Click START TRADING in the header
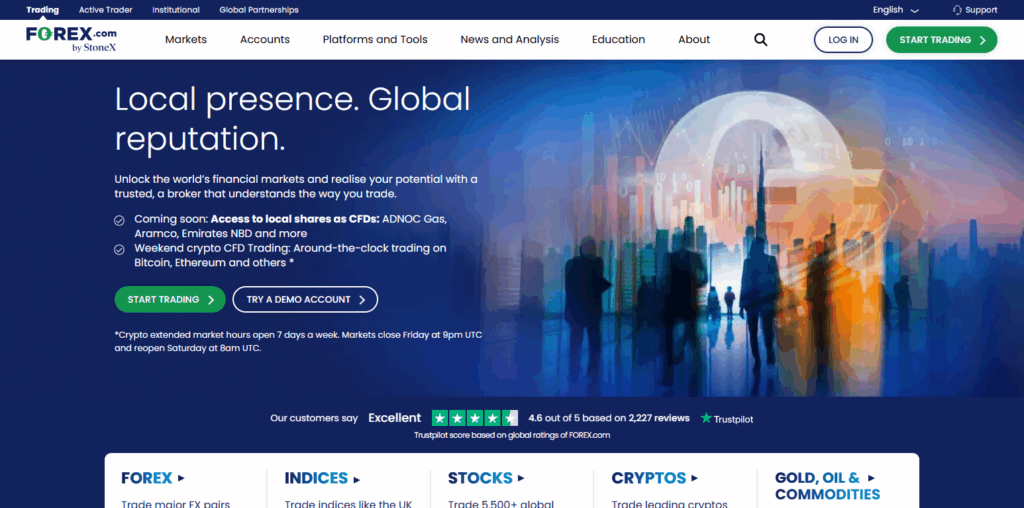 point(942,40)
